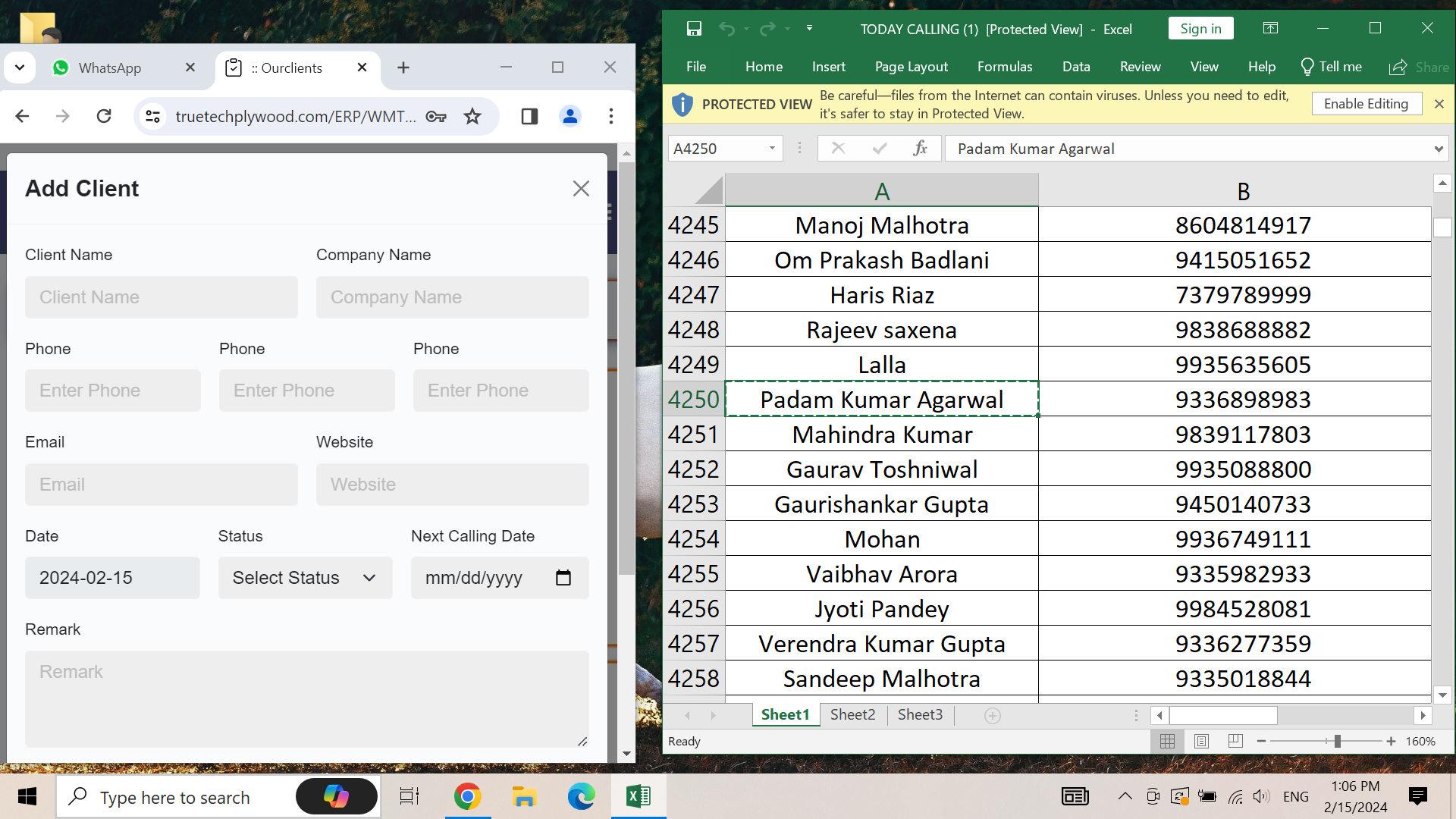This screenshot has width=1456, height=819.
Task: Reload the Ourclients page
Action: pyautogui.click(x=104, y=116)
